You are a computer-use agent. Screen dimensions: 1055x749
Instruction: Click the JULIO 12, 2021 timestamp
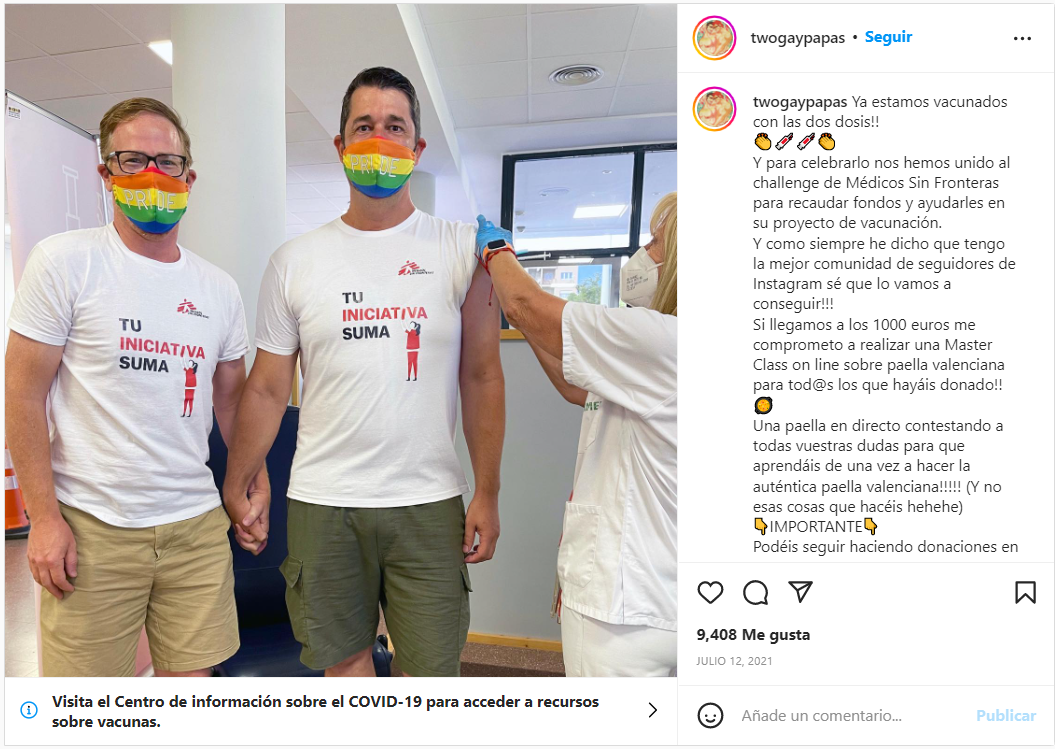pos(734,661)
